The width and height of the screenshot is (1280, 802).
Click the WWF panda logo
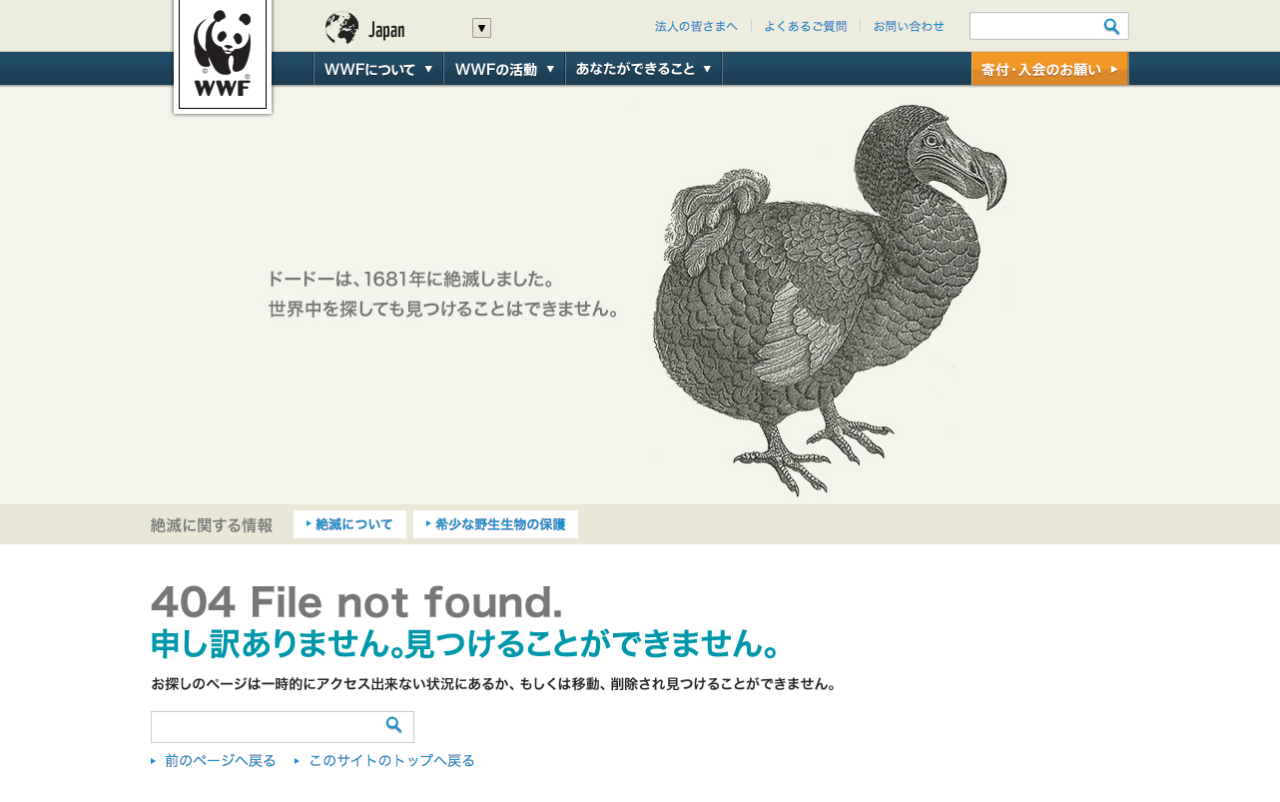tap(222, 55)
